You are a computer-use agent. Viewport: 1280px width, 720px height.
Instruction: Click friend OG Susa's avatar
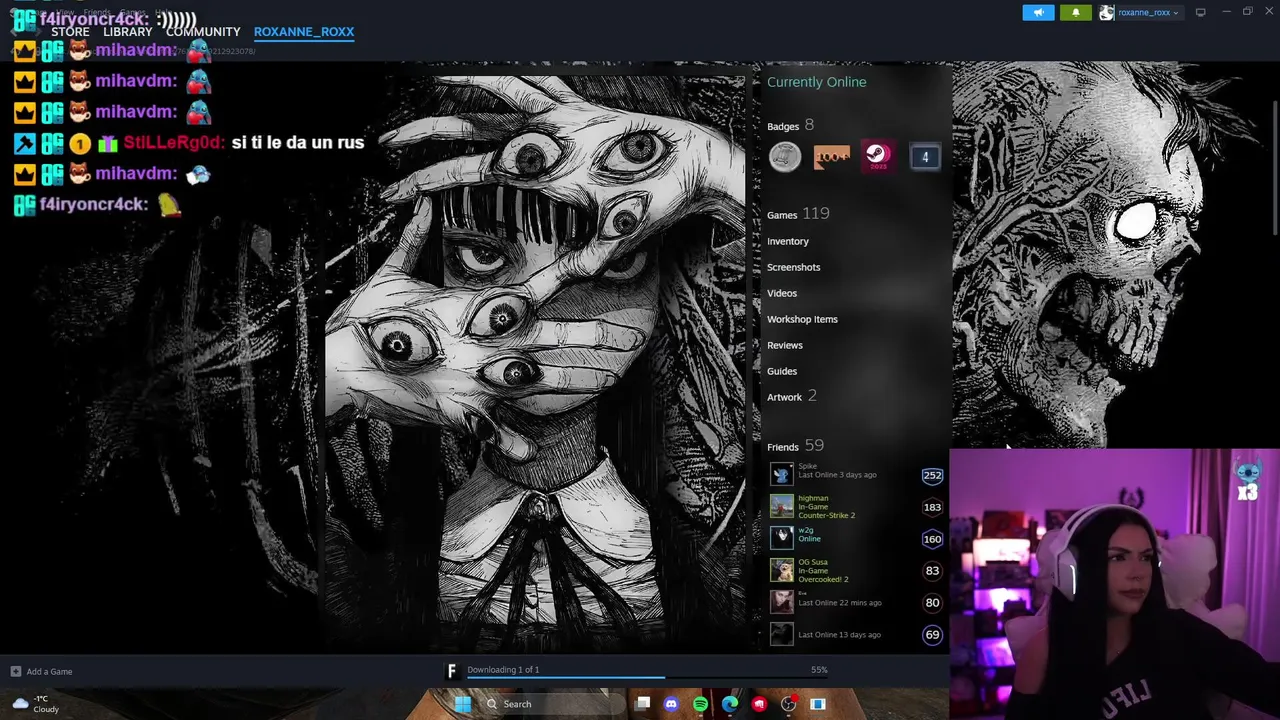click(782, 571)
